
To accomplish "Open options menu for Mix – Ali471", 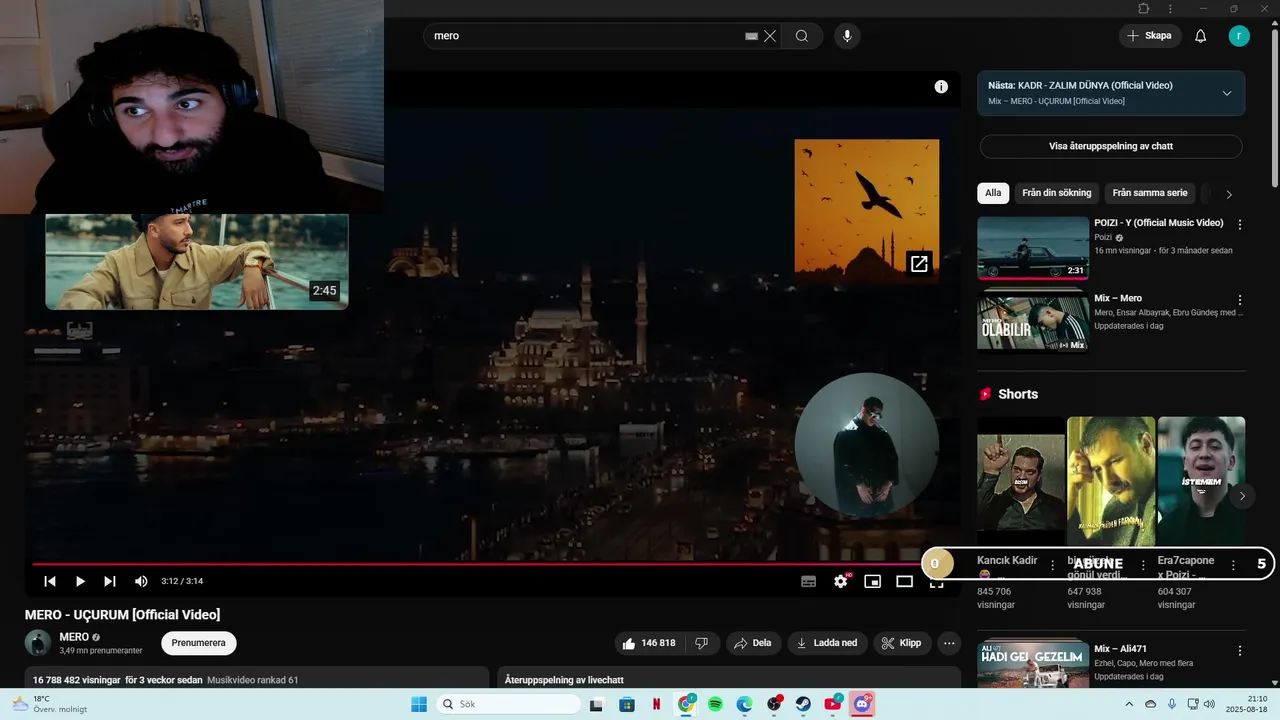I will [1240, 650].
